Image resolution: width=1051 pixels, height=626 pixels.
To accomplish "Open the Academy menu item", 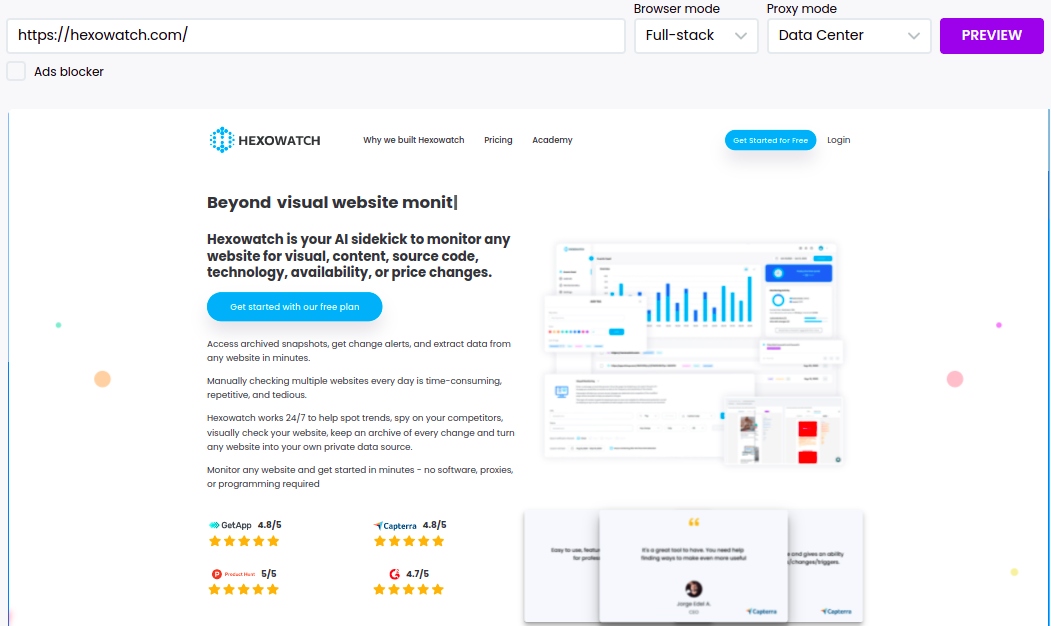I will pos(552,140).
